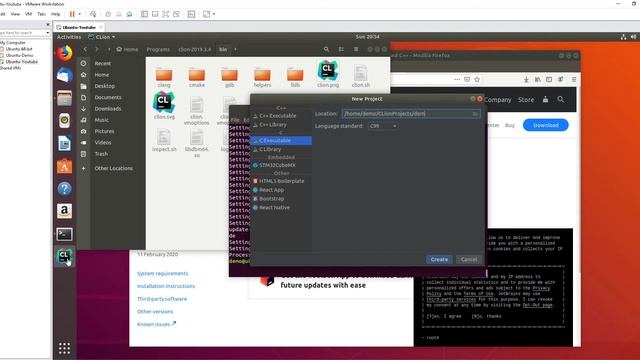Open Installation instructions link
The height and width of the screenshot is (360, 640).
(166, 286)
